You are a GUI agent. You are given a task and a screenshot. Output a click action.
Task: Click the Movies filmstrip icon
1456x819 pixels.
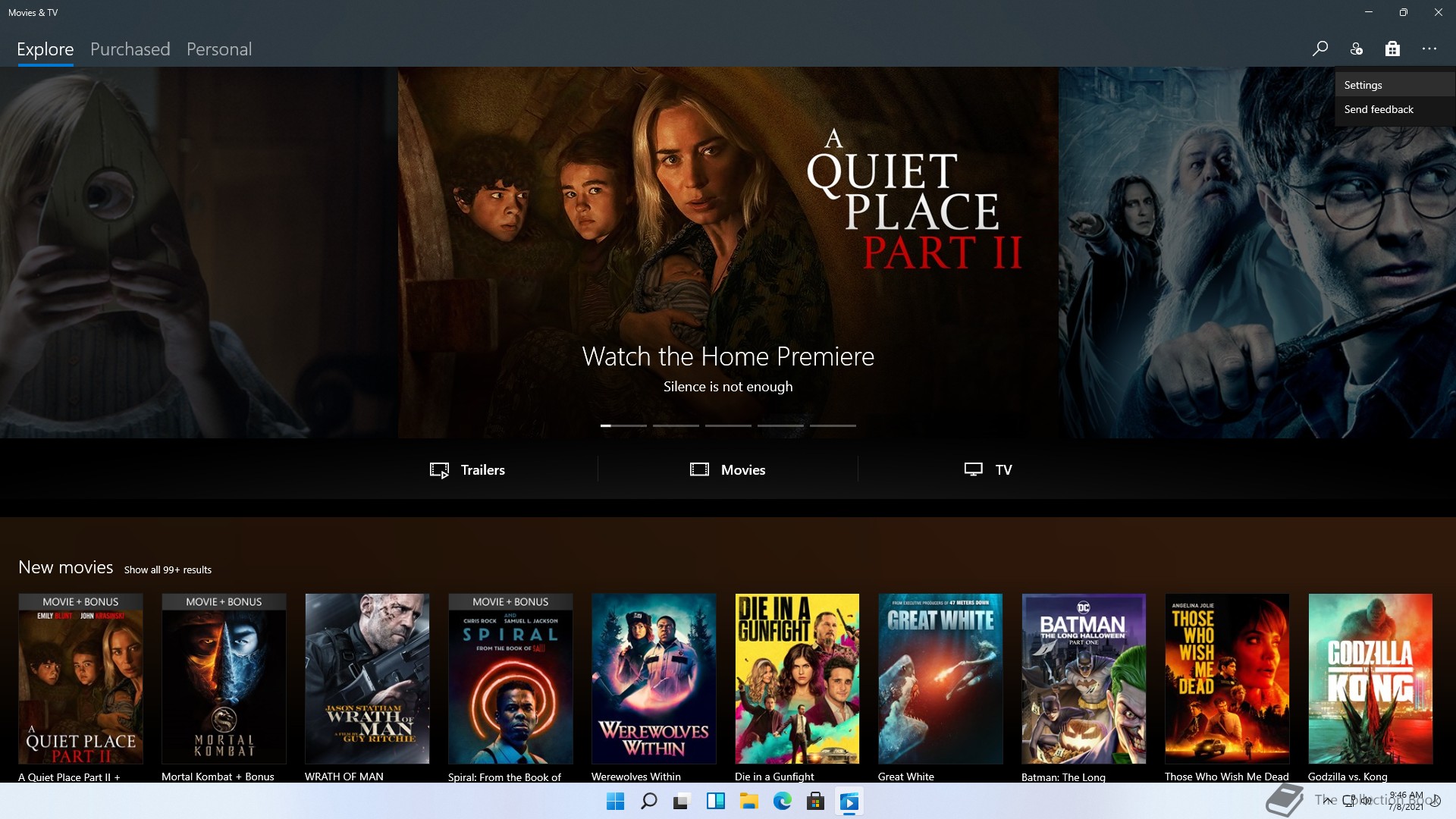click(x=699, y=469)
